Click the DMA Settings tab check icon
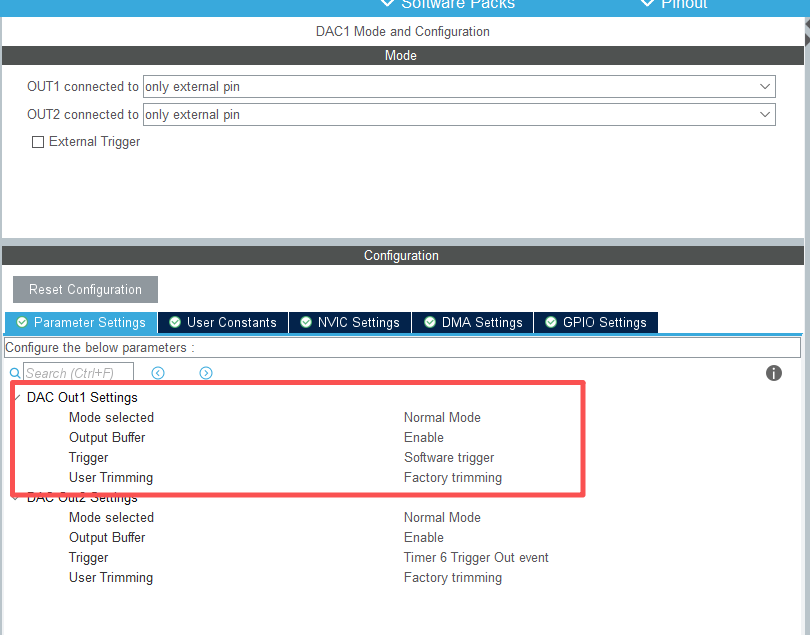The image size is (810, 635). point(430,322)
